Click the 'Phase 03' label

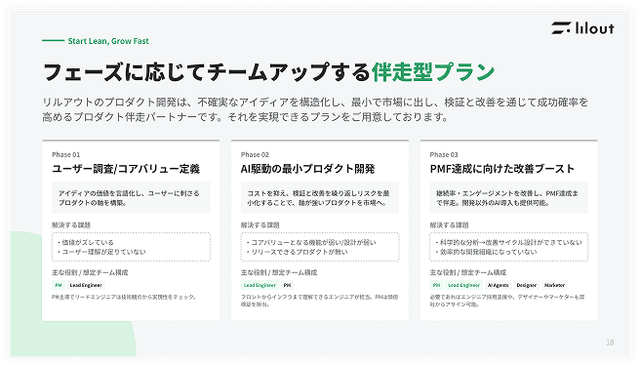tap(444, 154)
